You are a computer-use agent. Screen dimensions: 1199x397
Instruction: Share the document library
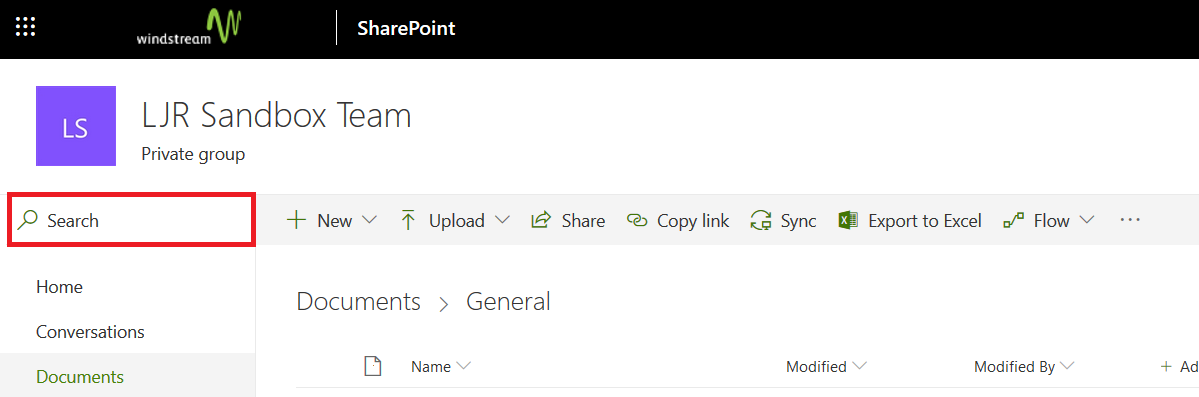[x=568, y=221]
